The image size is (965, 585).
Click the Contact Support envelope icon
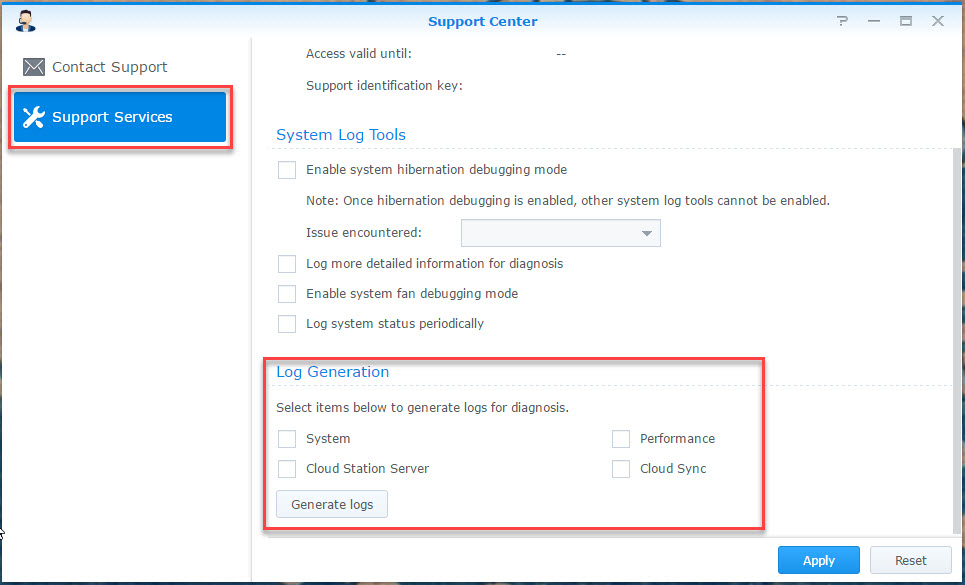[x=34, y=67]
